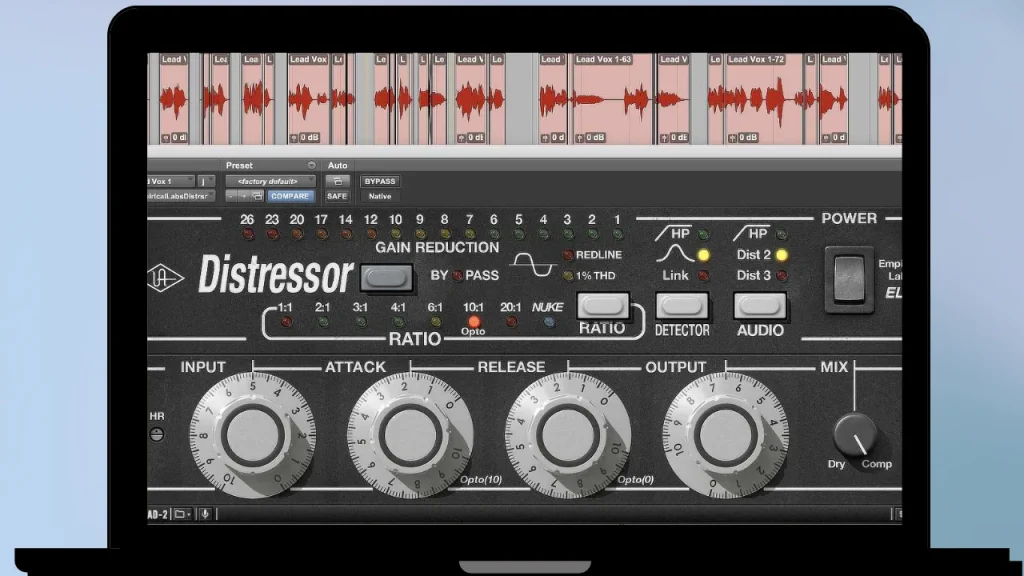Click the detector HP filter slope icon
The image size is (1024, 576).
673,234
